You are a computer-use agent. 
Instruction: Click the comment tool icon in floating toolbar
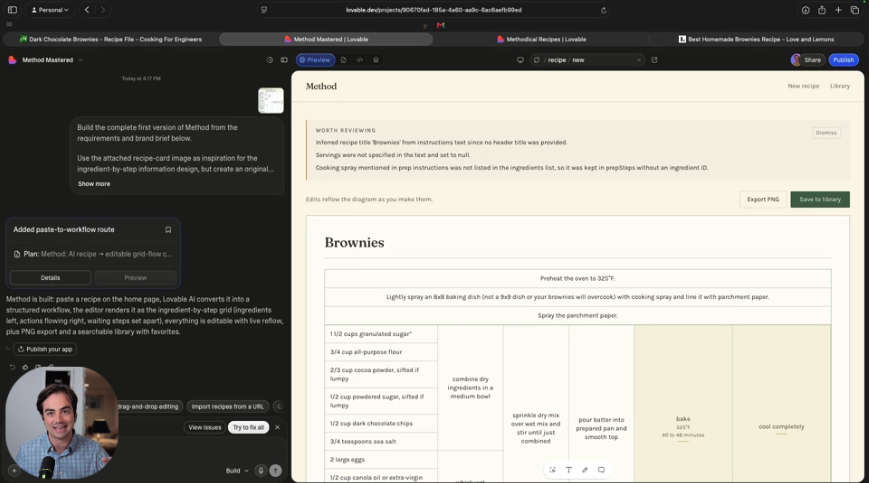click(x=601, y=470)
